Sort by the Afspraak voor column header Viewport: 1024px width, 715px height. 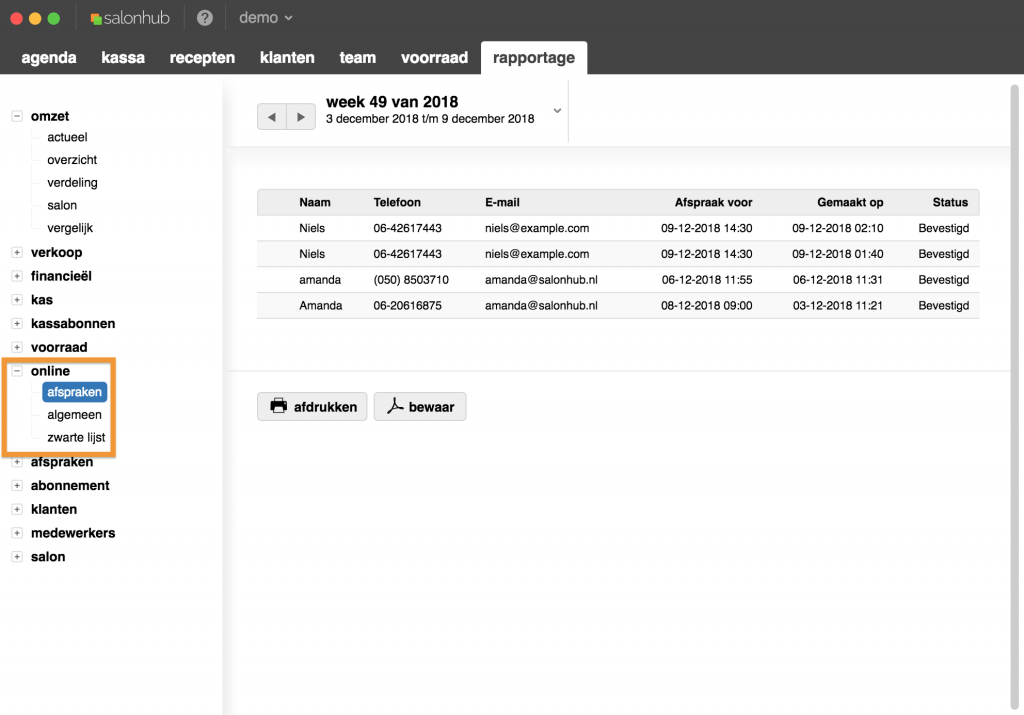(713, 202)
